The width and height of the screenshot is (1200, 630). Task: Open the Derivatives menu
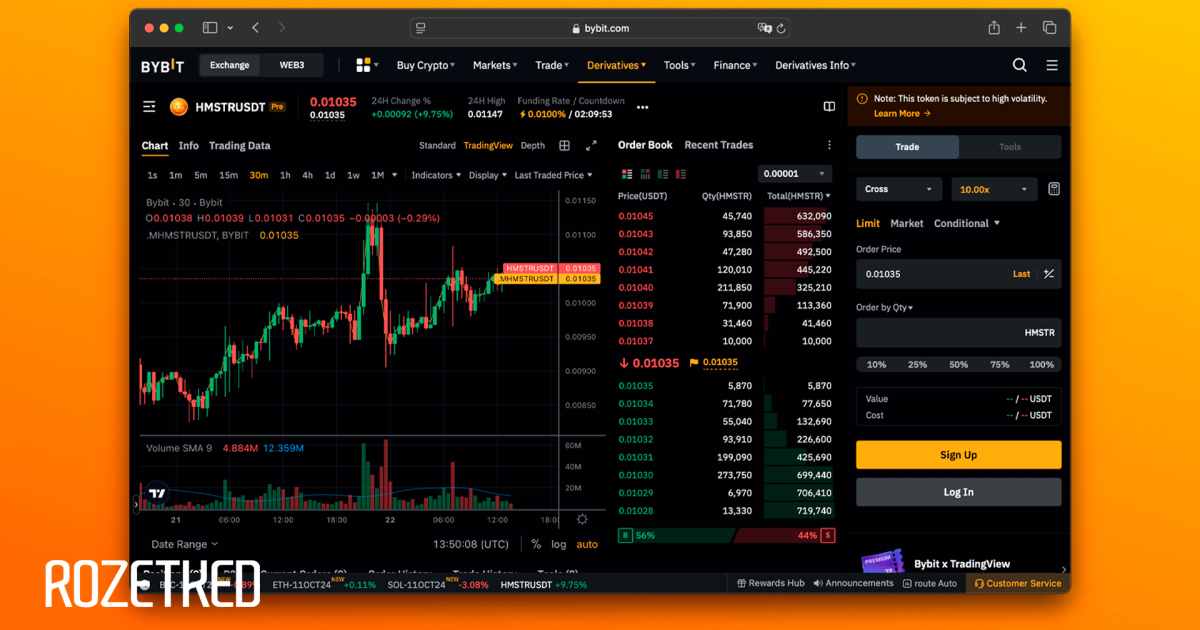[616, 65]
